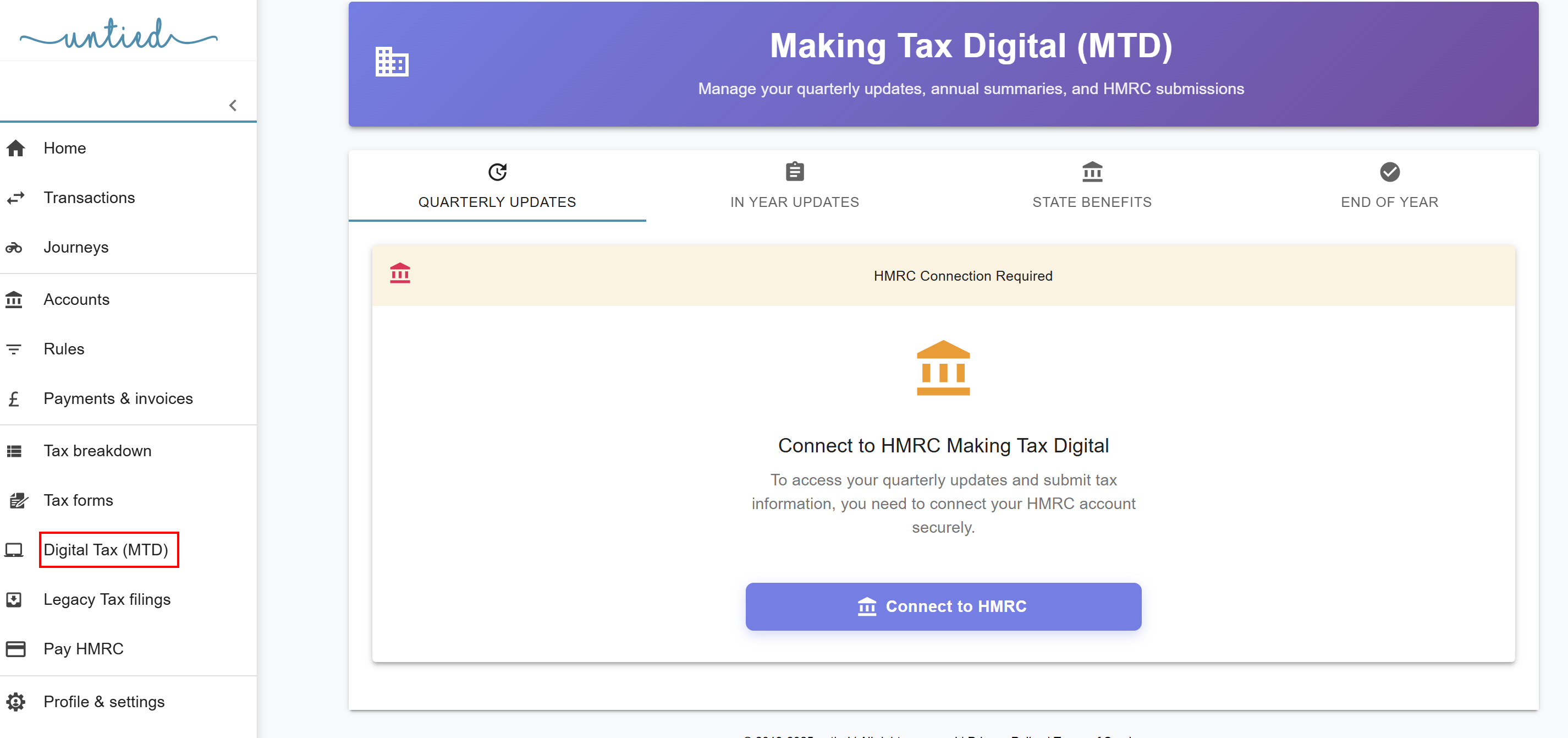This screenshot has height=738, width=1568.
Task: Open the End of Year tab
Action: (x=1390, y=187)
